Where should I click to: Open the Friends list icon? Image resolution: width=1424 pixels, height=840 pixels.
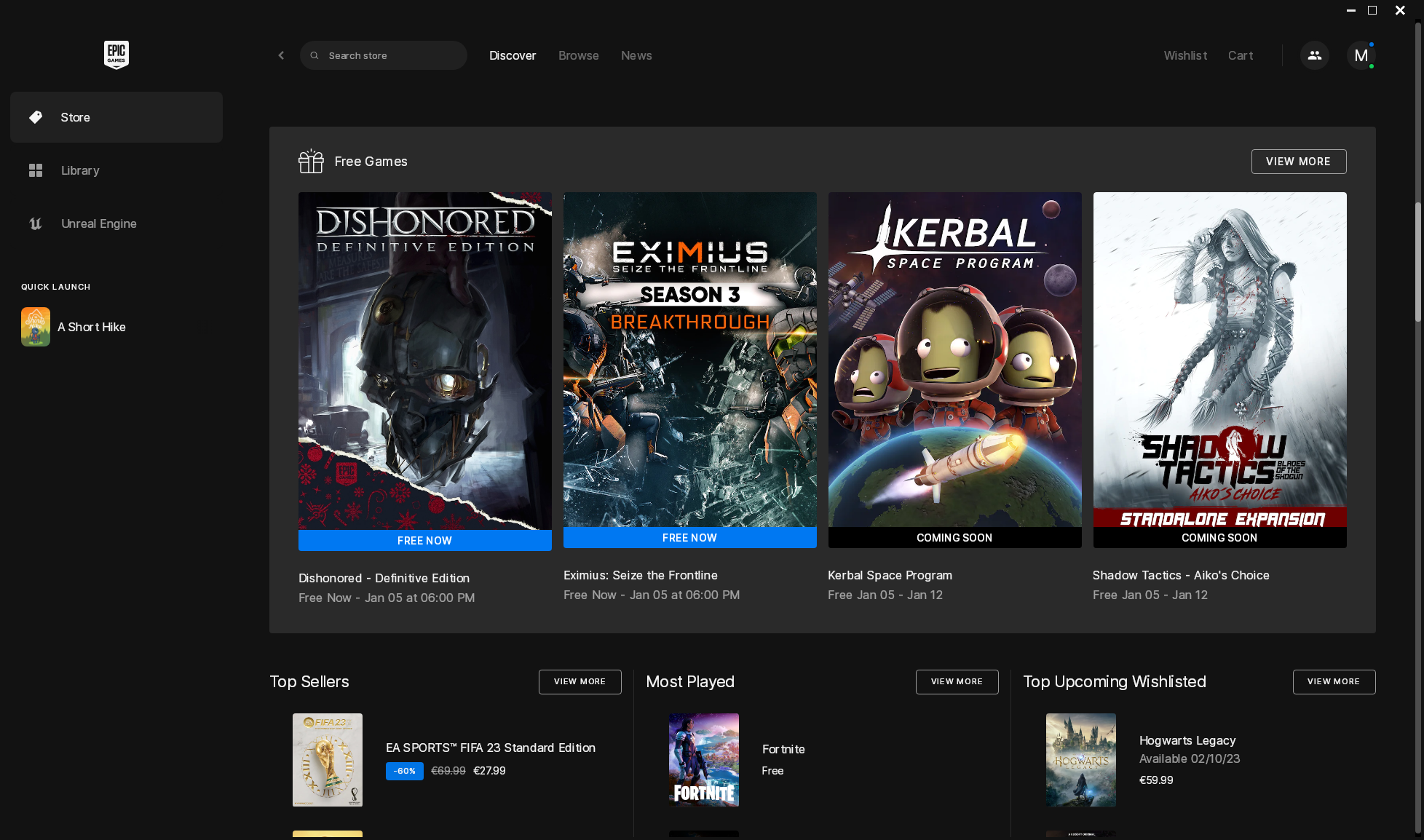click(1315, 55)
